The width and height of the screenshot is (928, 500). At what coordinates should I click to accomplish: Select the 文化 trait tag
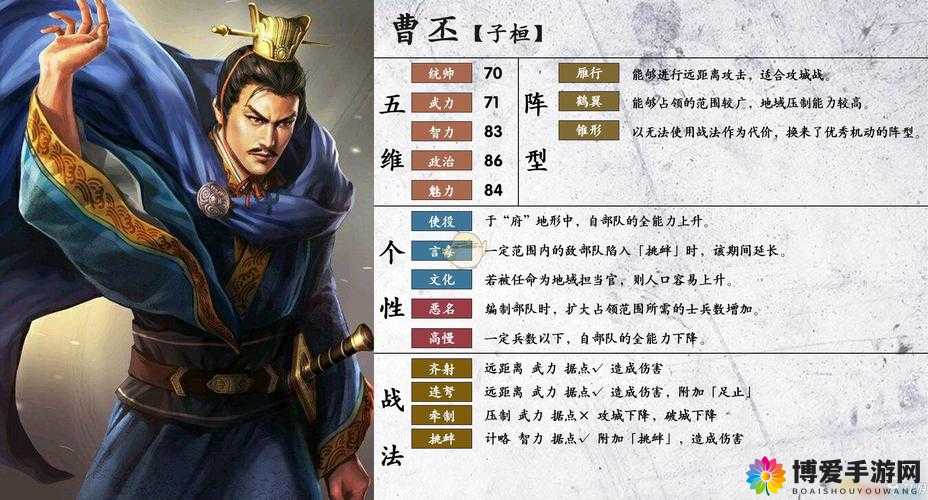442,279
